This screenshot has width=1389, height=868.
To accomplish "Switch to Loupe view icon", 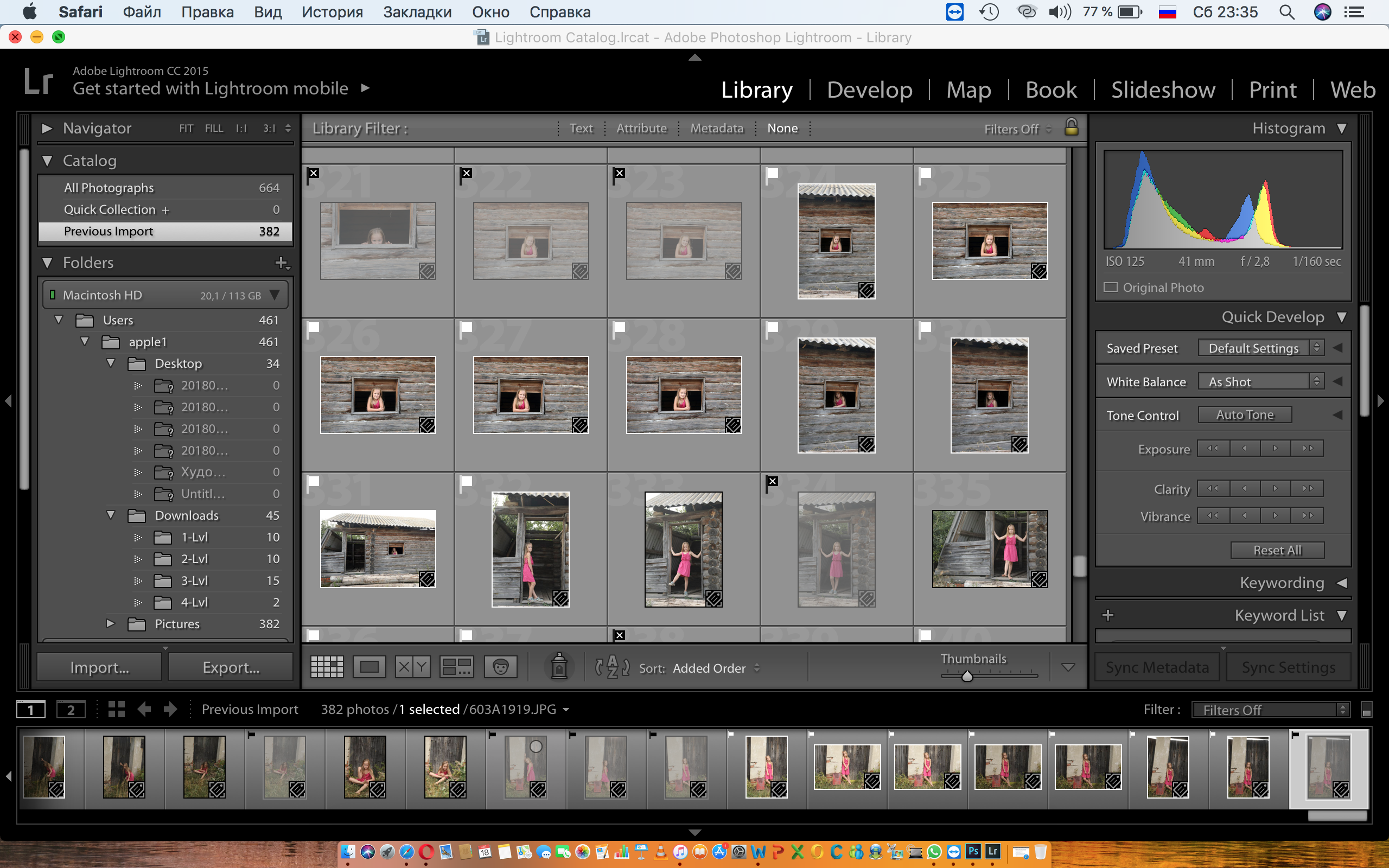I will [x=369, y=667].
